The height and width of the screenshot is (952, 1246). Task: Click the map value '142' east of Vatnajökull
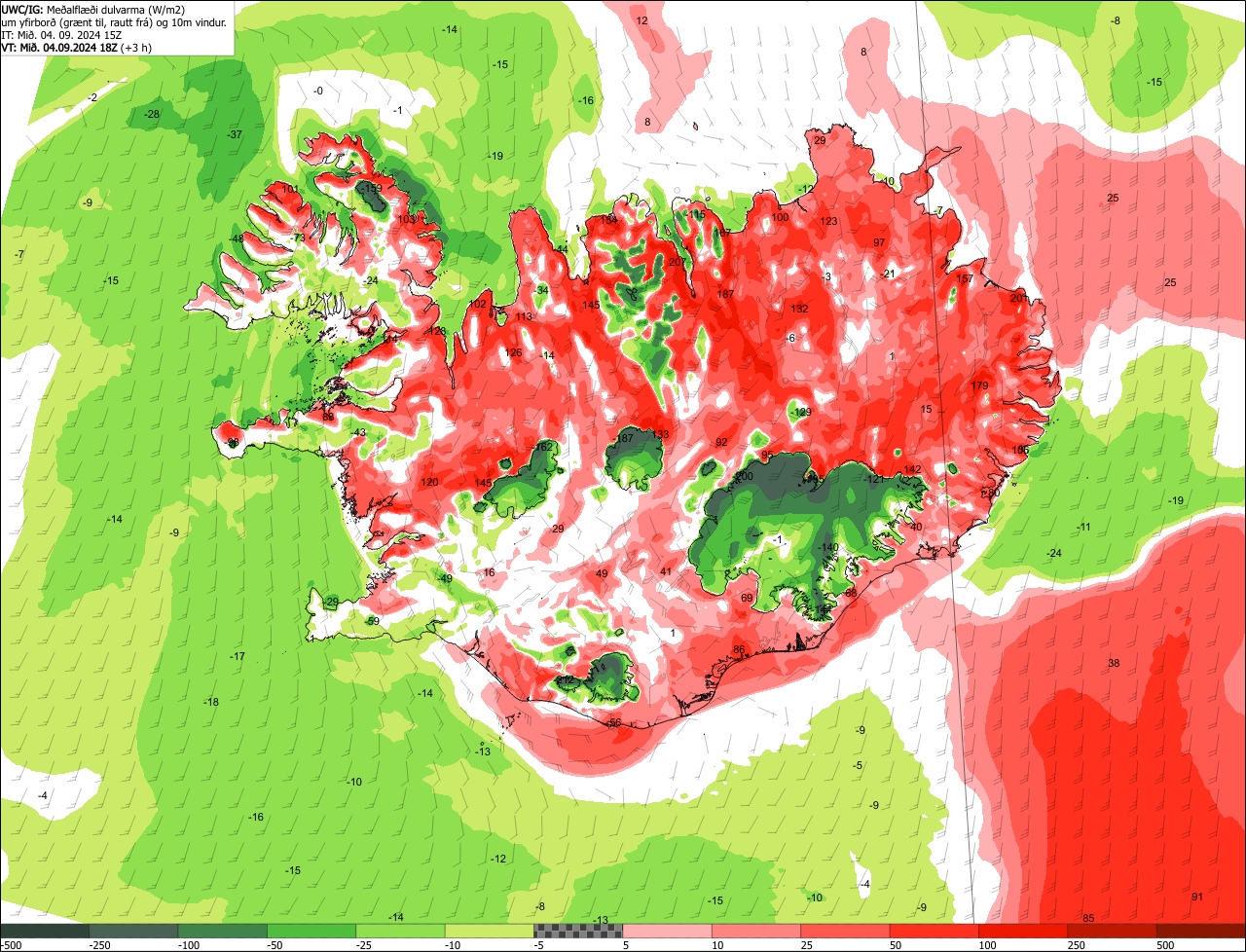tap(912, 469)
